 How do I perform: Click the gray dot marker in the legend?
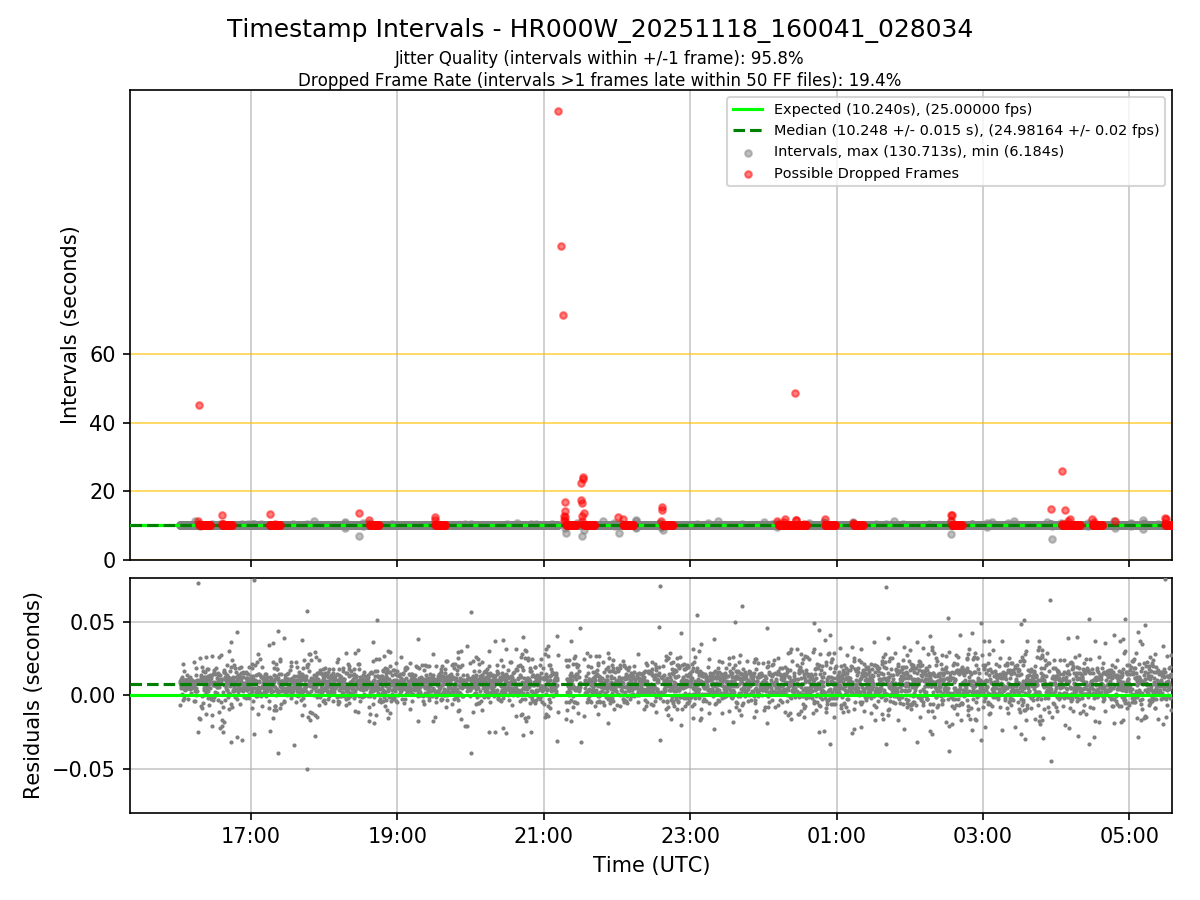pyautogui.click(x=748, y=152)
